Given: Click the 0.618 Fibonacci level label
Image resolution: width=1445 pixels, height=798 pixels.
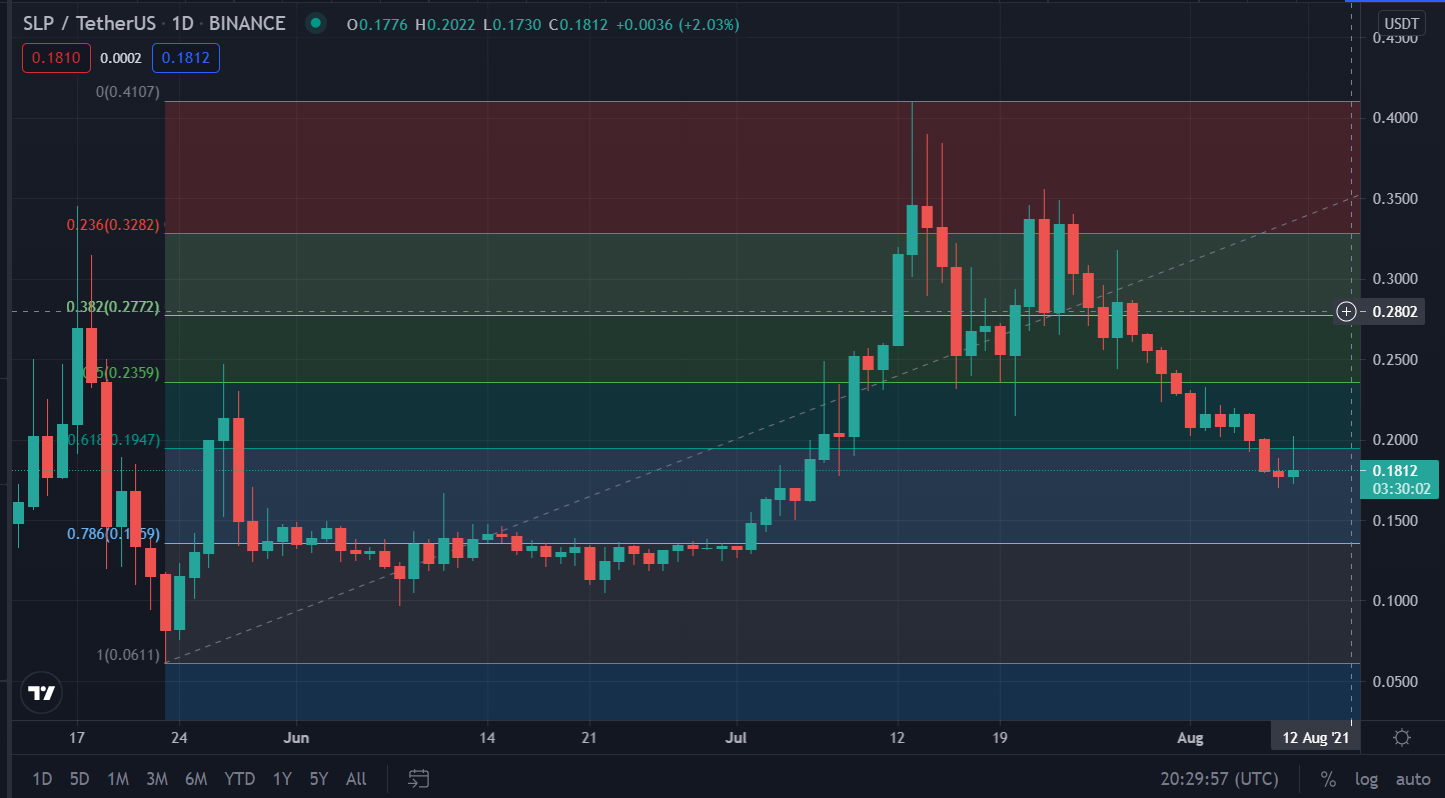Looking at the screenshot, I should point(114,440).
